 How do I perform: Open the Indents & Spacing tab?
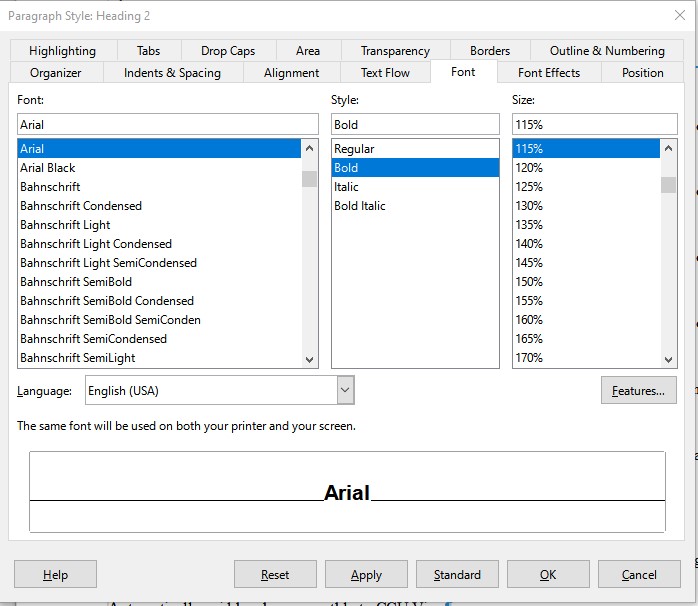[172, 73]
